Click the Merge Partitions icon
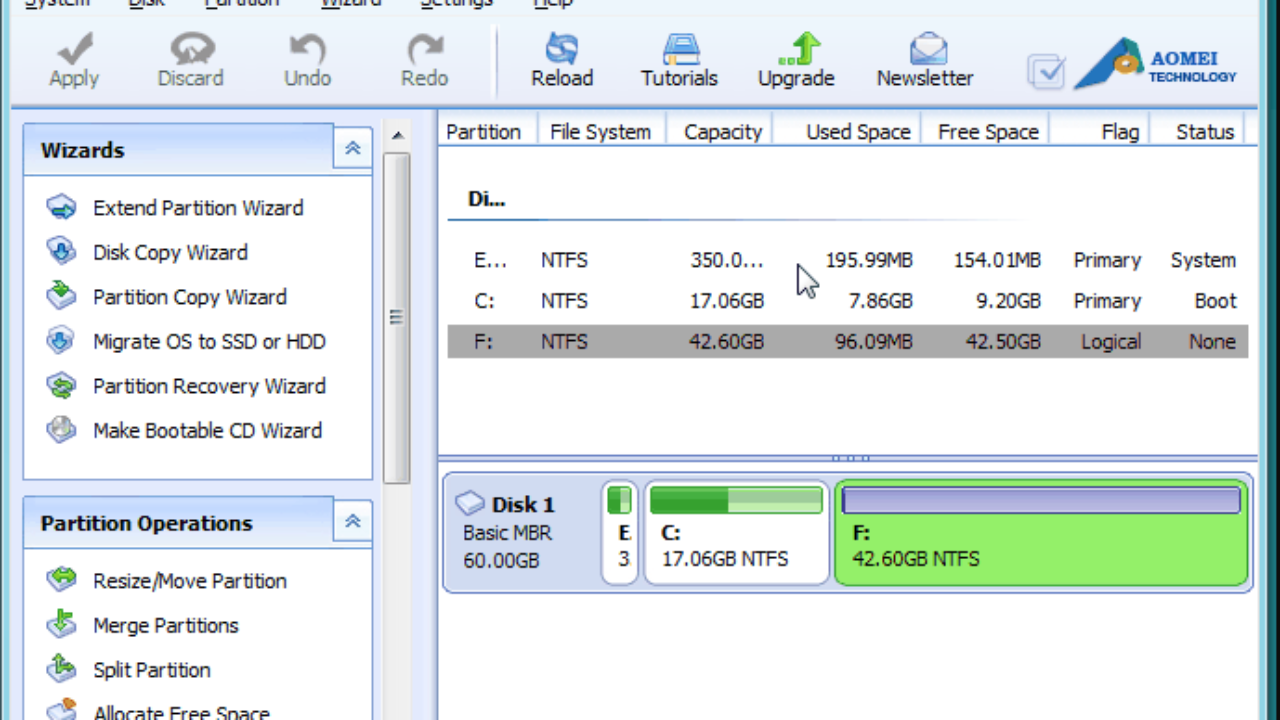 pos(61,625)
